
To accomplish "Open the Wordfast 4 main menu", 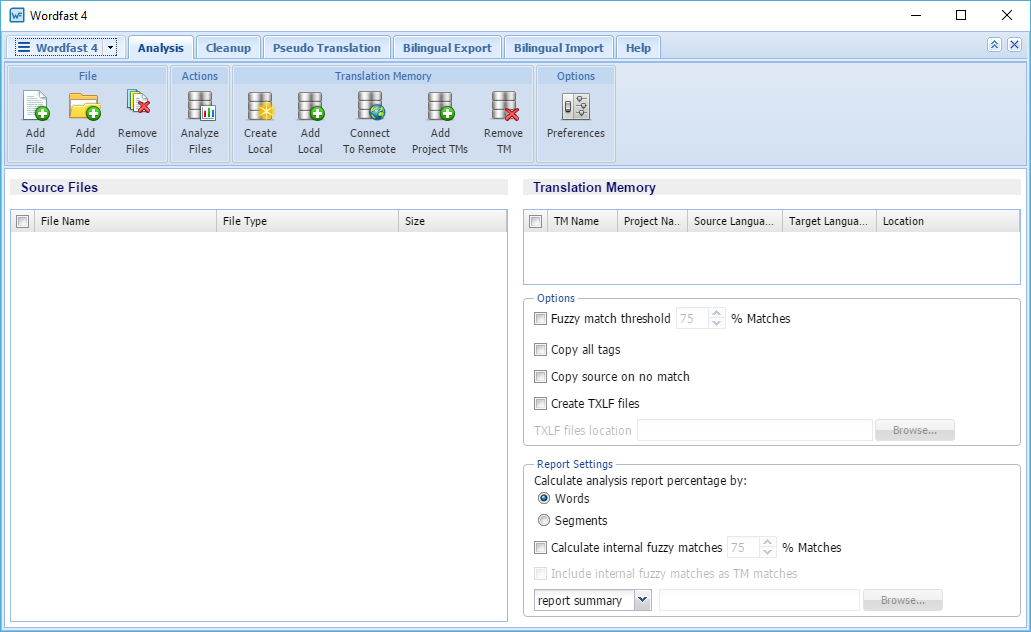I will click(58, 47).
